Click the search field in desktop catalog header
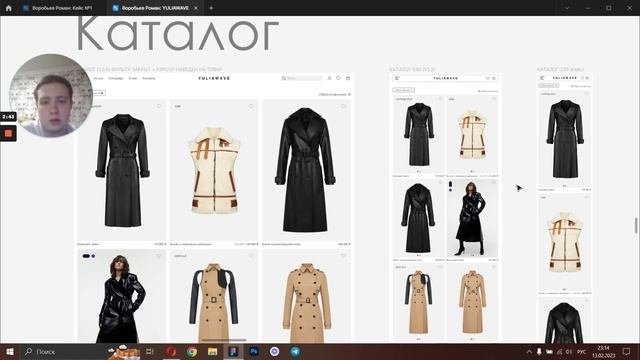The height and width of the screenshot is (360, 640). 302,78
